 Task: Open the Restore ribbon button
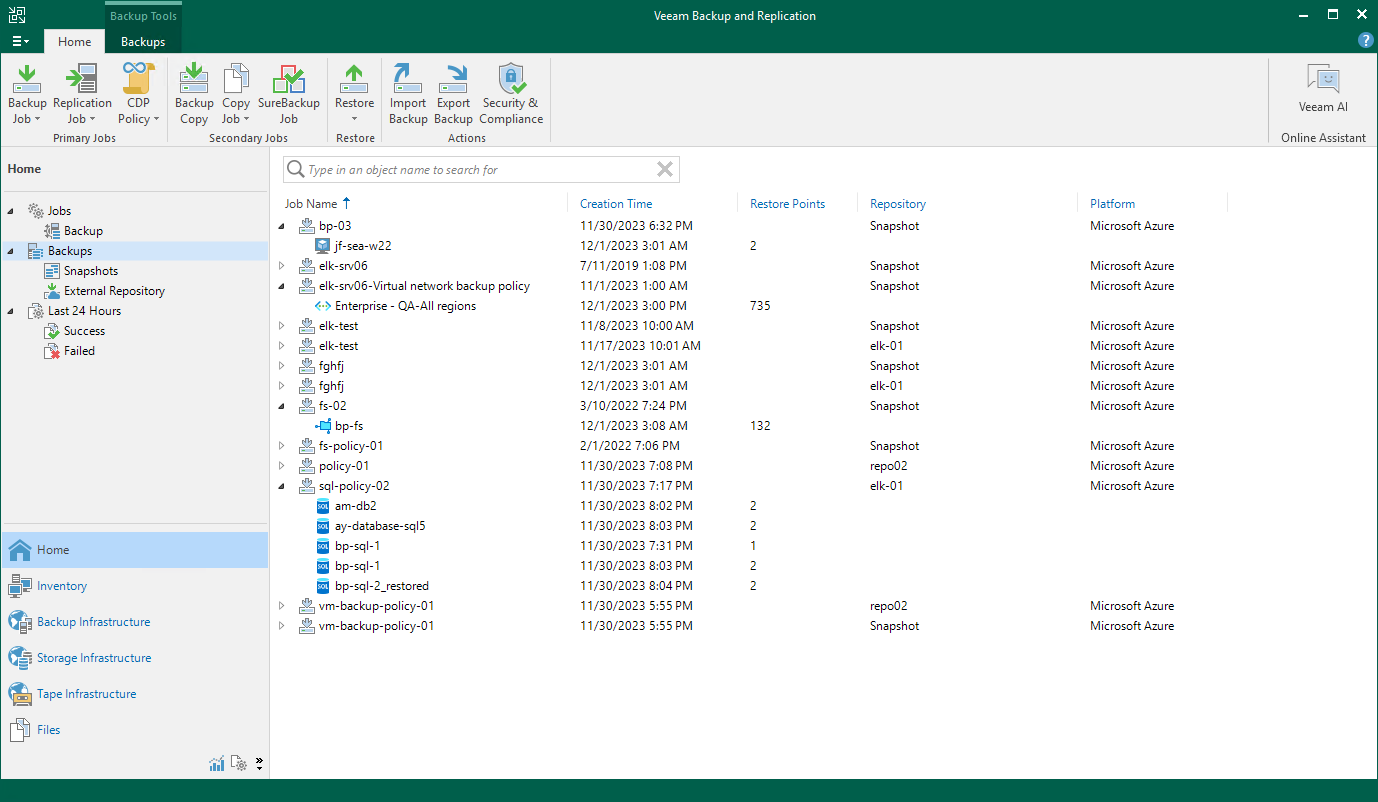pyautogui.click(x=354, y=93)
